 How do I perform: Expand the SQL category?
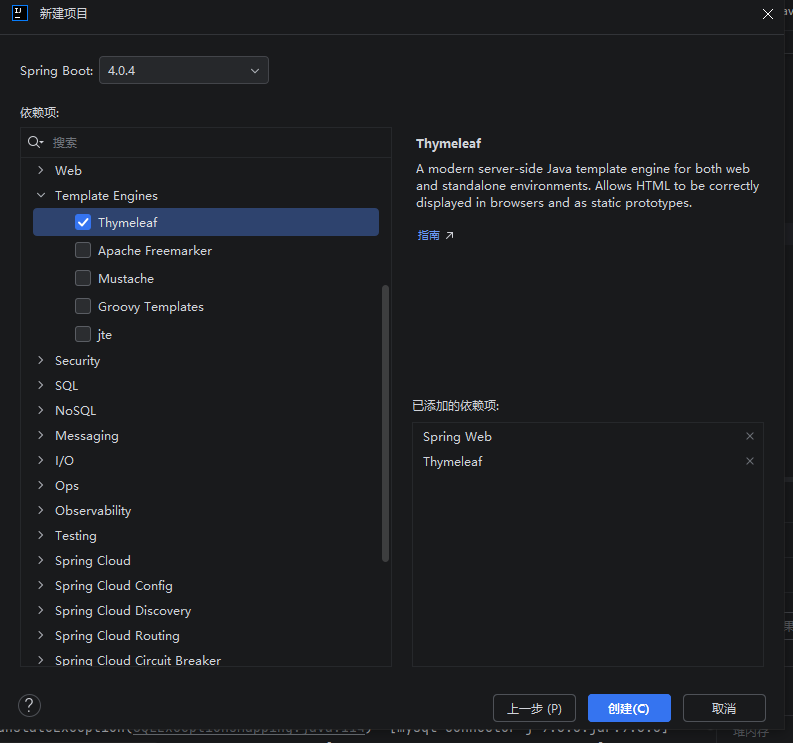[40, 385]
